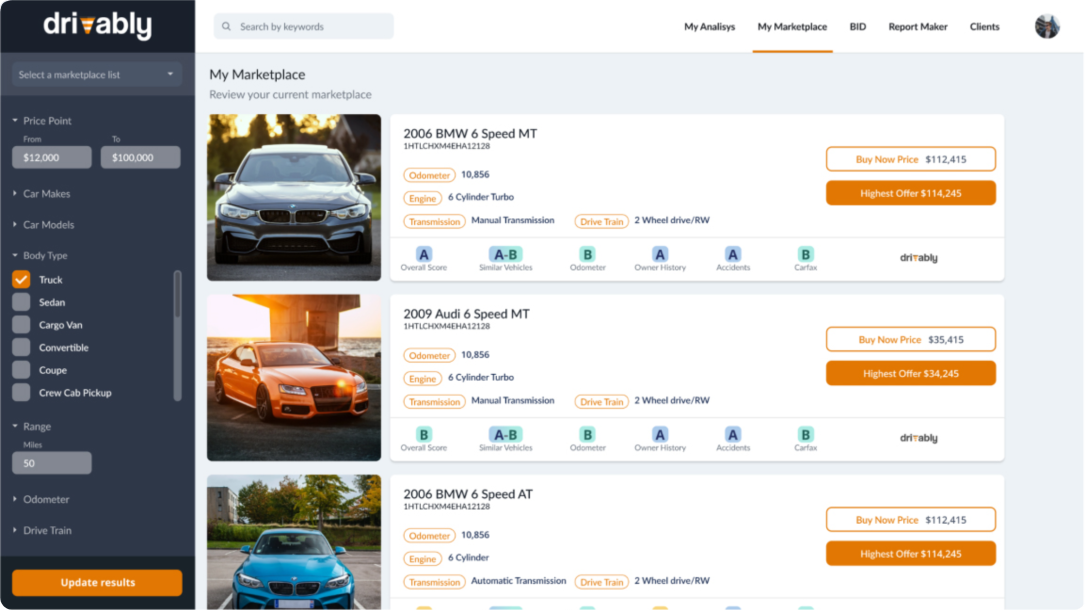1086x610 pixels.
Task: Click the Update results button
Action: [x=96, y=582]
